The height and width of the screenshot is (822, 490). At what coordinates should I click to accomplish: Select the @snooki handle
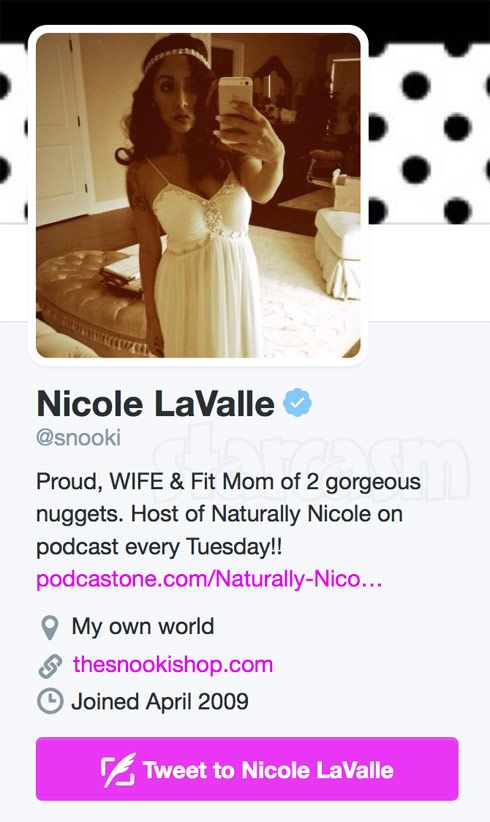[79, 437]
